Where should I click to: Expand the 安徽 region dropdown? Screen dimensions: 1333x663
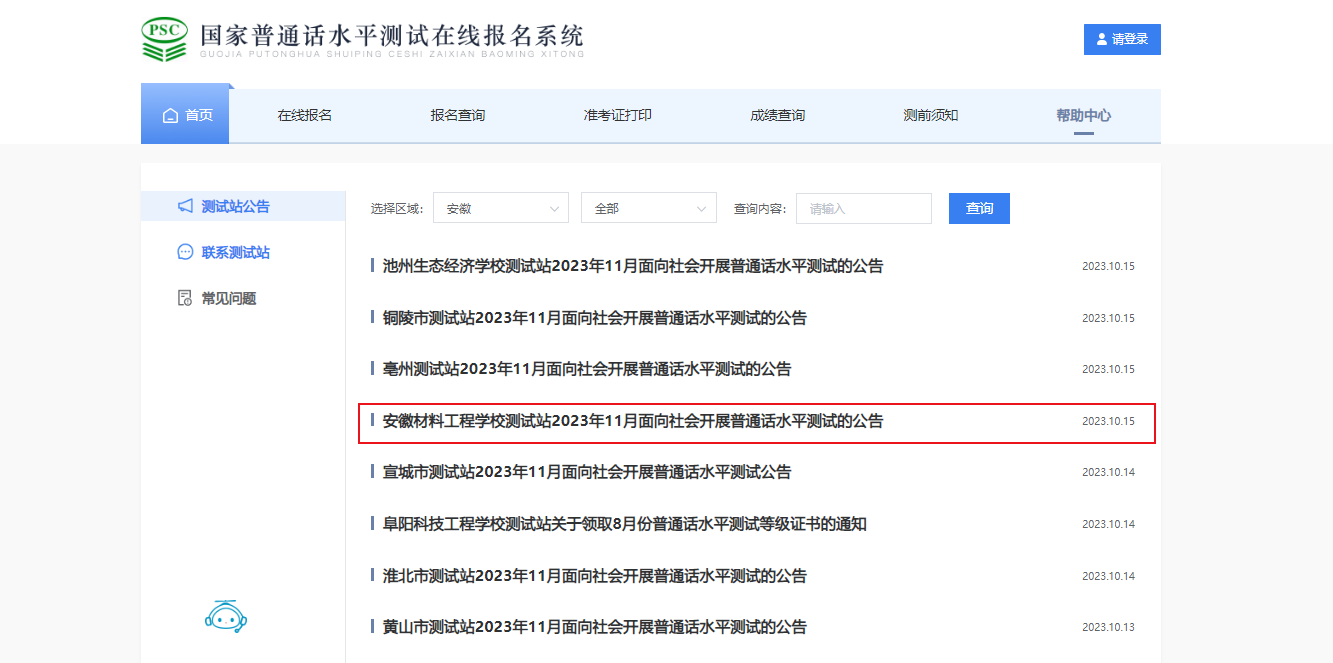point(503,208)
